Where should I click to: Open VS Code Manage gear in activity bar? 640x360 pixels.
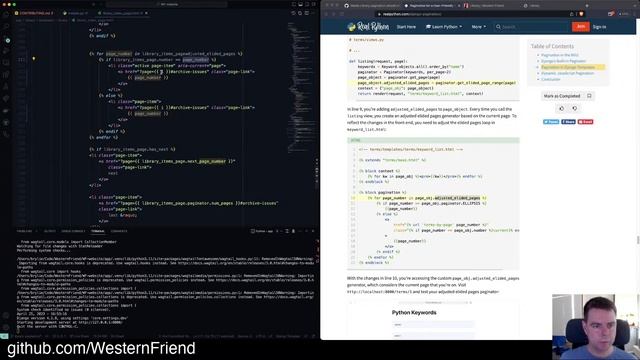(x=6, y=327)
